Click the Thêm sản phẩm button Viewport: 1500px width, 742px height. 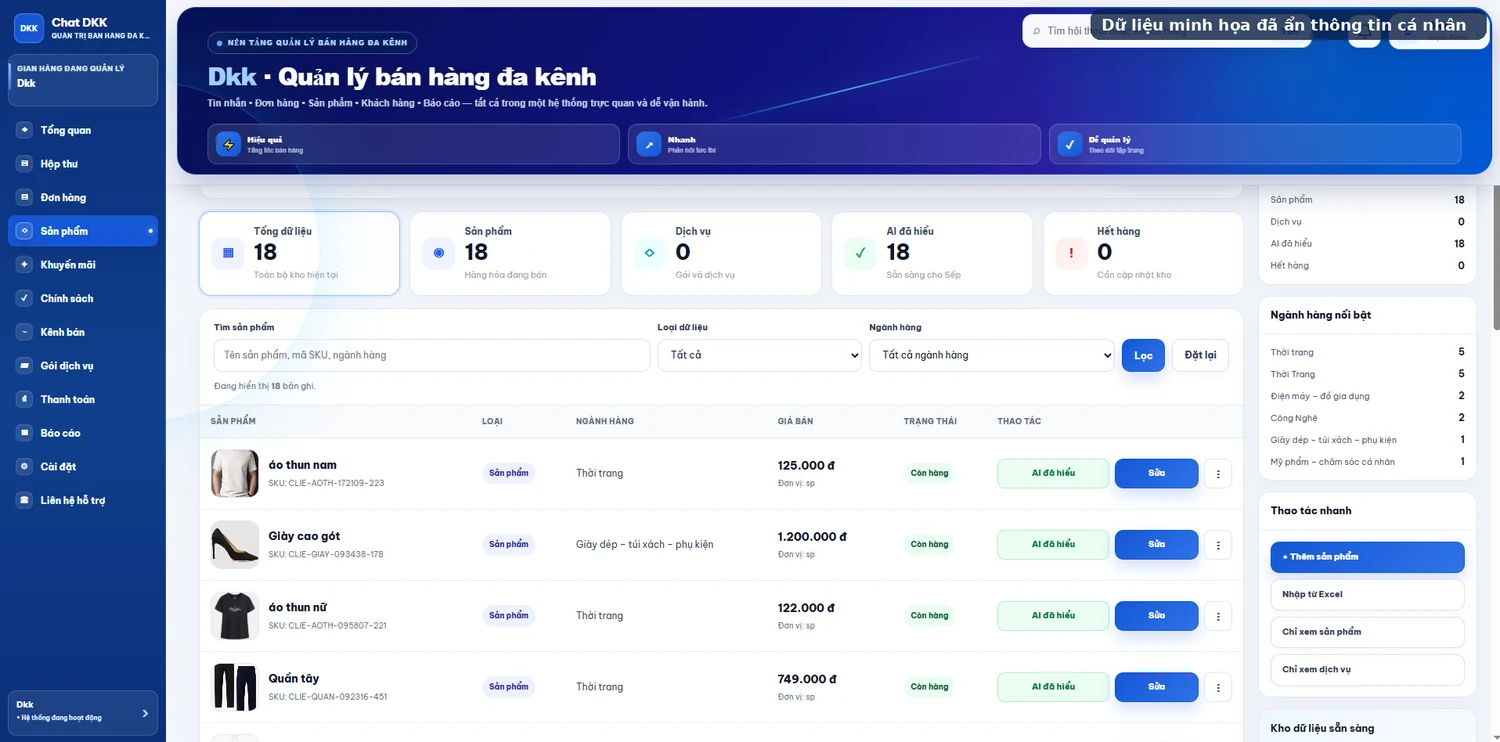(1367, 557)
